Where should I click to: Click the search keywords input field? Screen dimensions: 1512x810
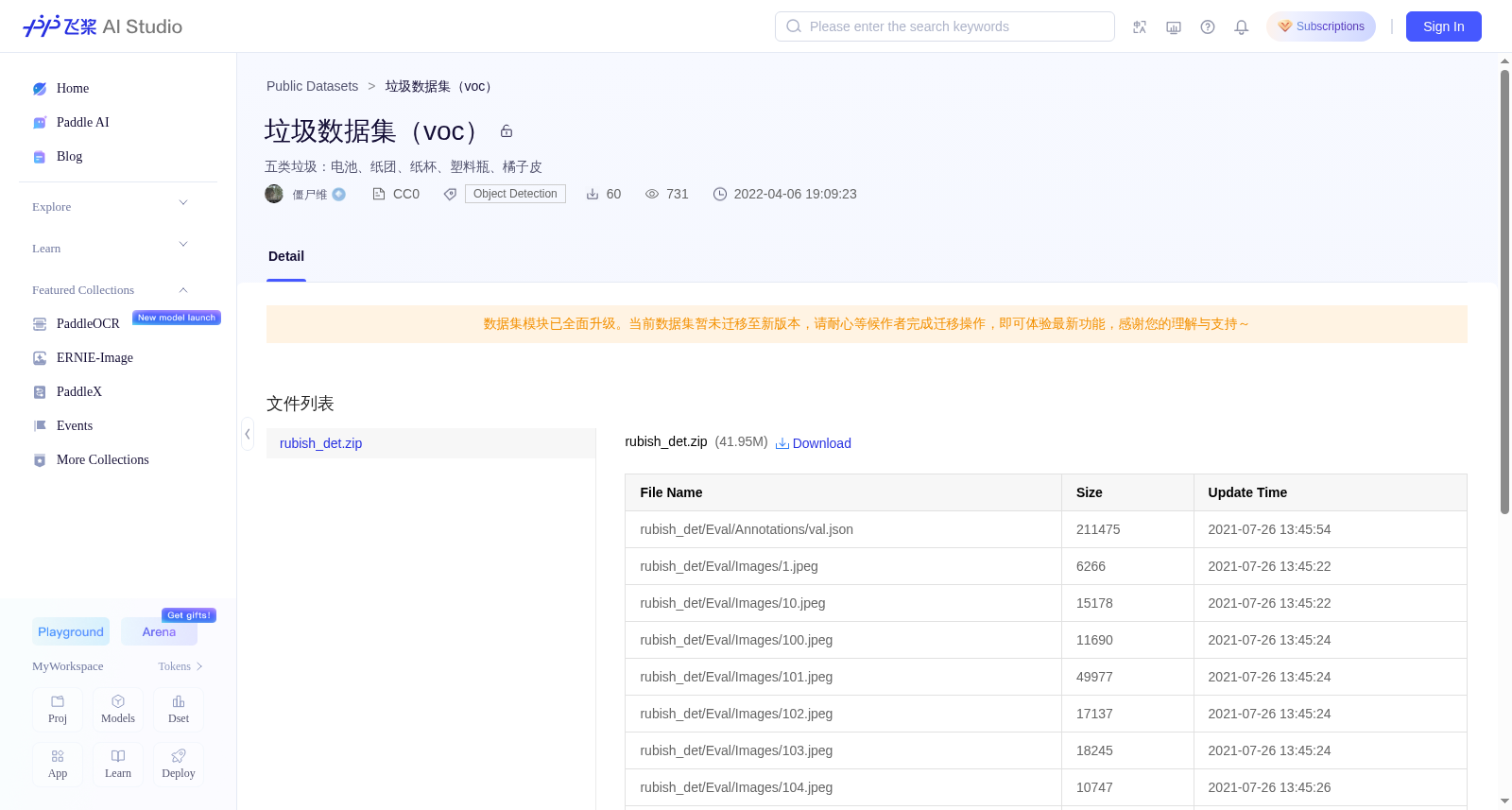945,26
